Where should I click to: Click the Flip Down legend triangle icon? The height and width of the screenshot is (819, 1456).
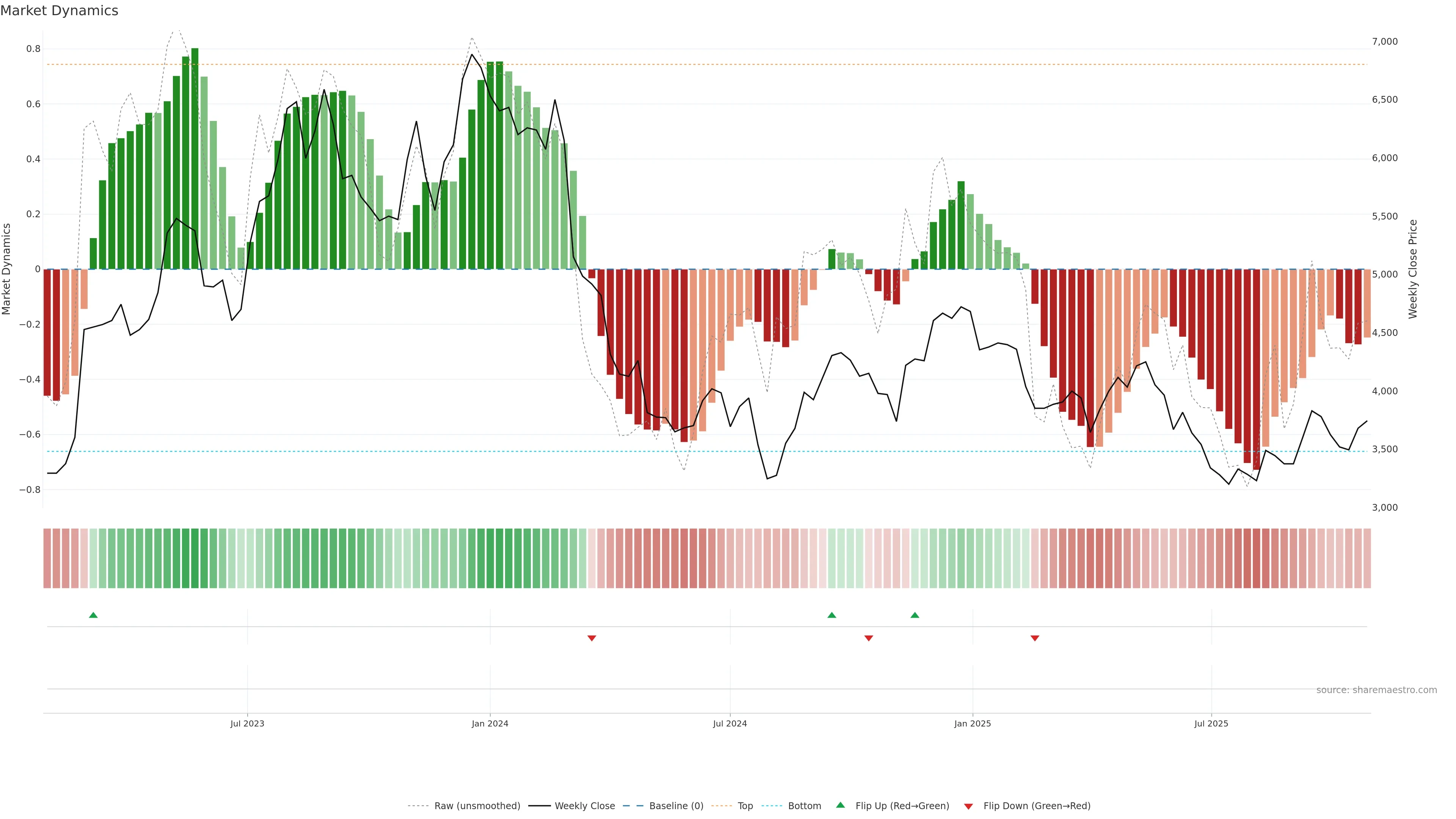[x=968, y=806]
